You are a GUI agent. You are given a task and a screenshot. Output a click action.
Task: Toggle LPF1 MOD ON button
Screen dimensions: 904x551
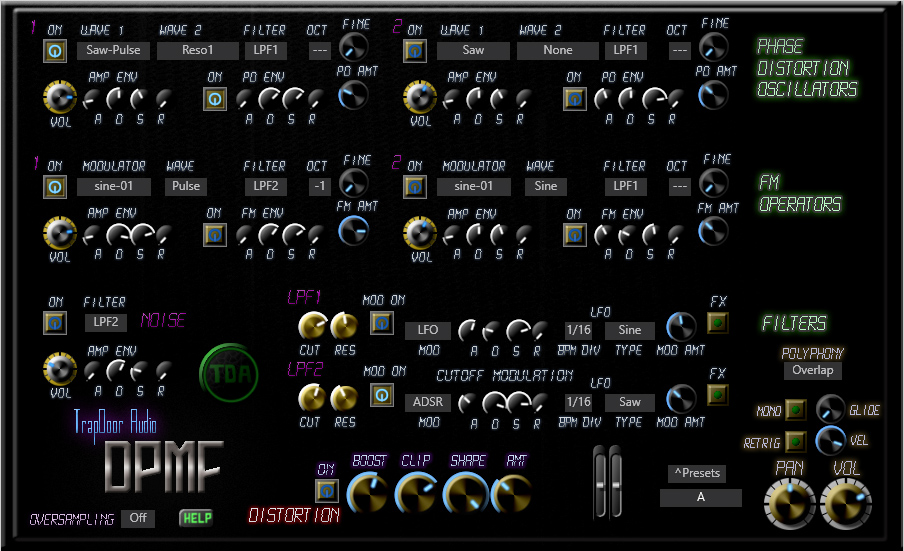pyautogui.click(x=382, y=323)
